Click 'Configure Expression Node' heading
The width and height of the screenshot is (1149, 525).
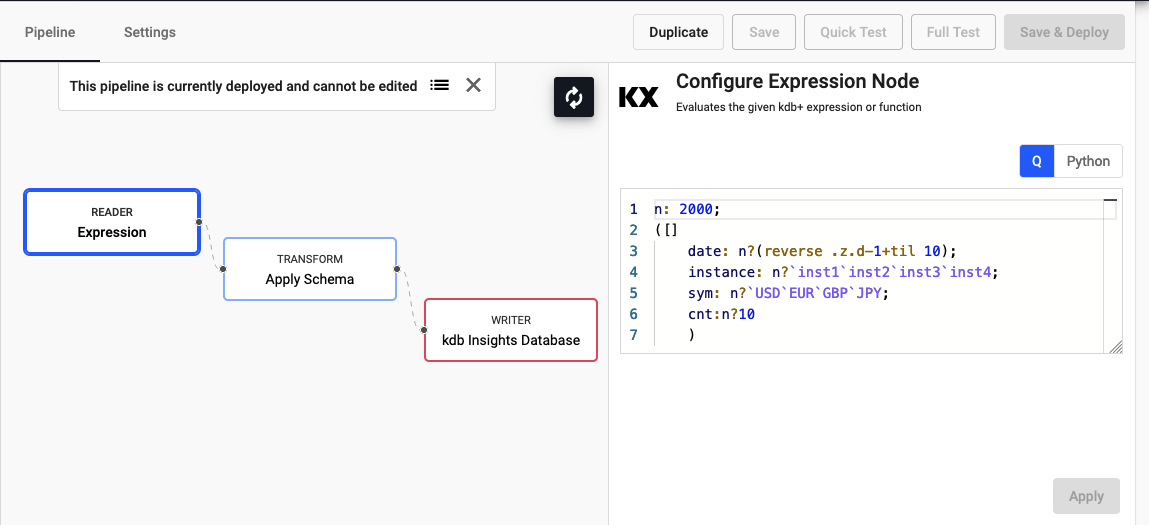point(797,81)
